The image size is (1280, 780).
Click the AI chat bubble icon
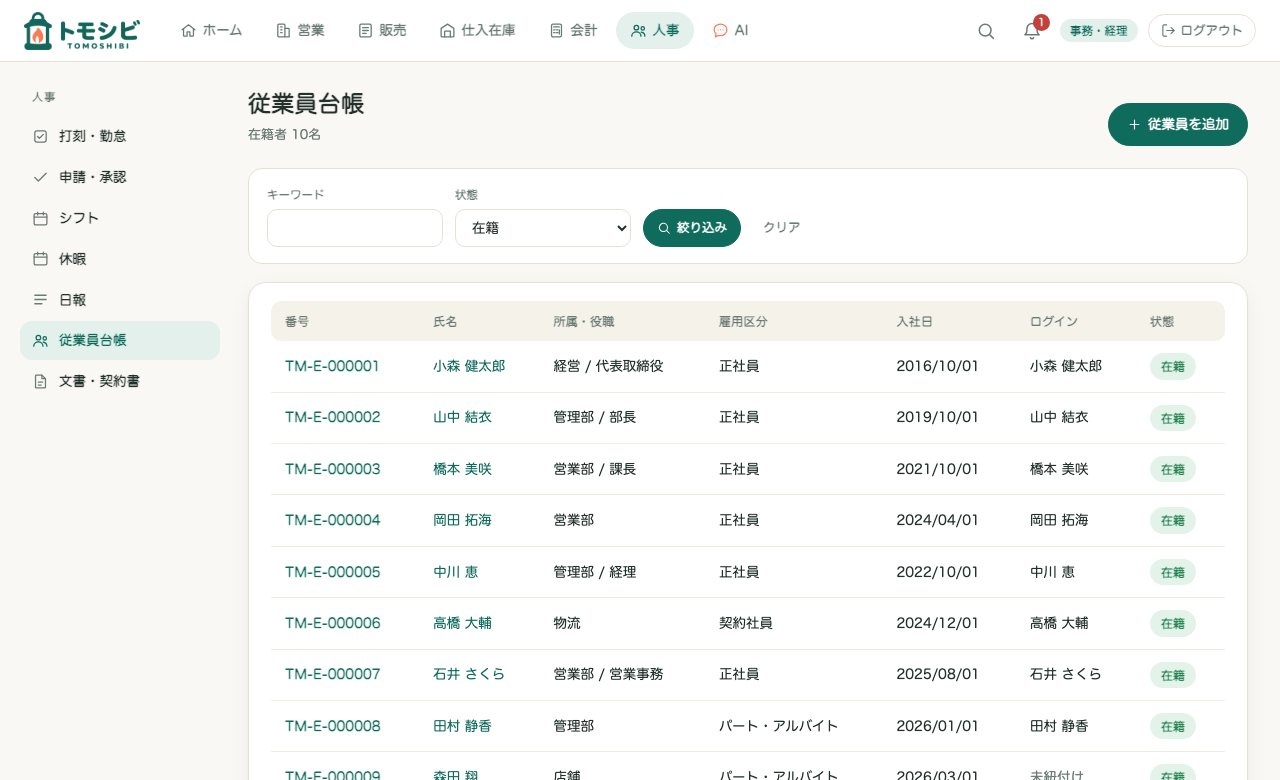[720, 31]
